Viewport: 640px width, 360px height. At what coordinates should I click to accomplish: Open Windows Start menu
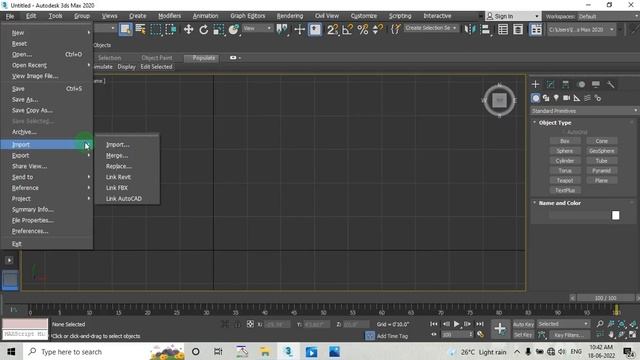[11, 352]
